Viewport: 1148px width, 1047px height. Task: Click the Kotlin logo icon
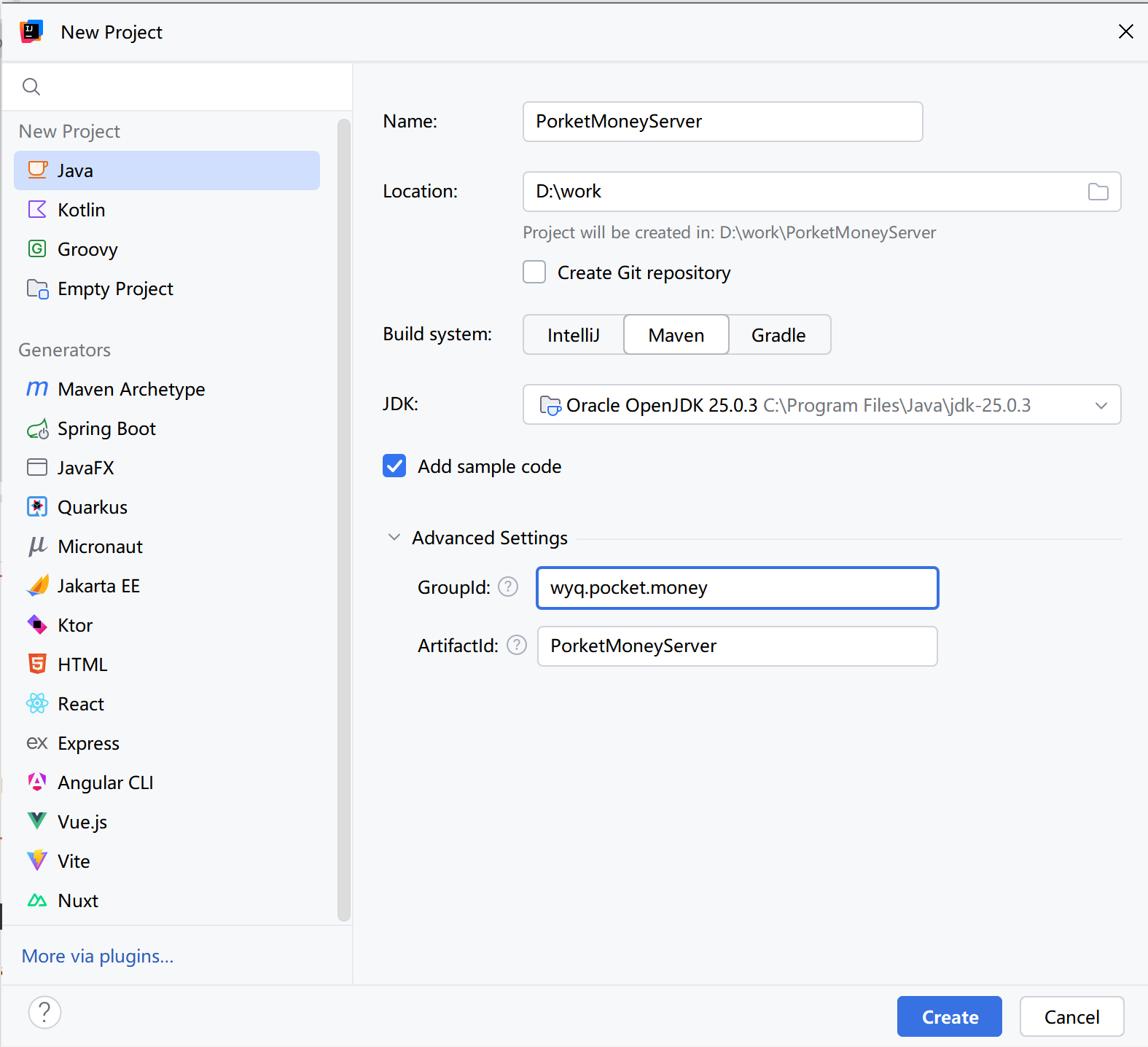point(37,209)
